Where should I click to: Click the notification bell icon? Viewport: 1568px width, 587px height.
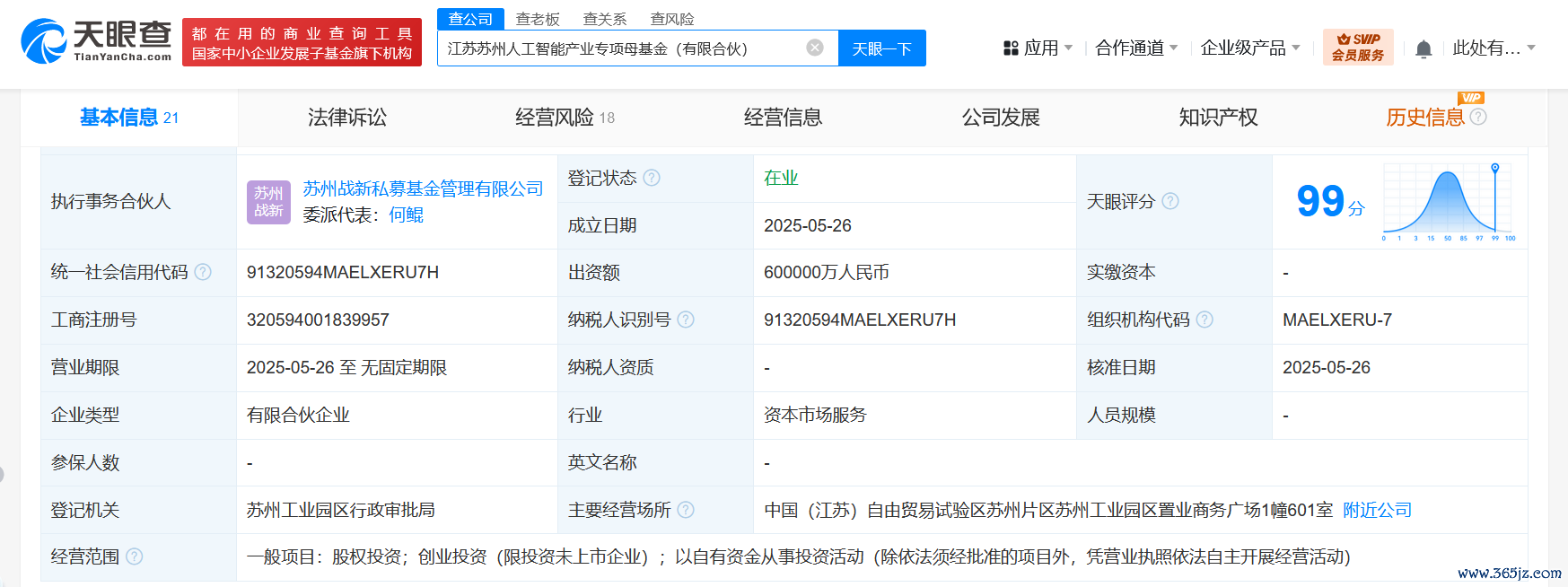(x=1423, y=48)
